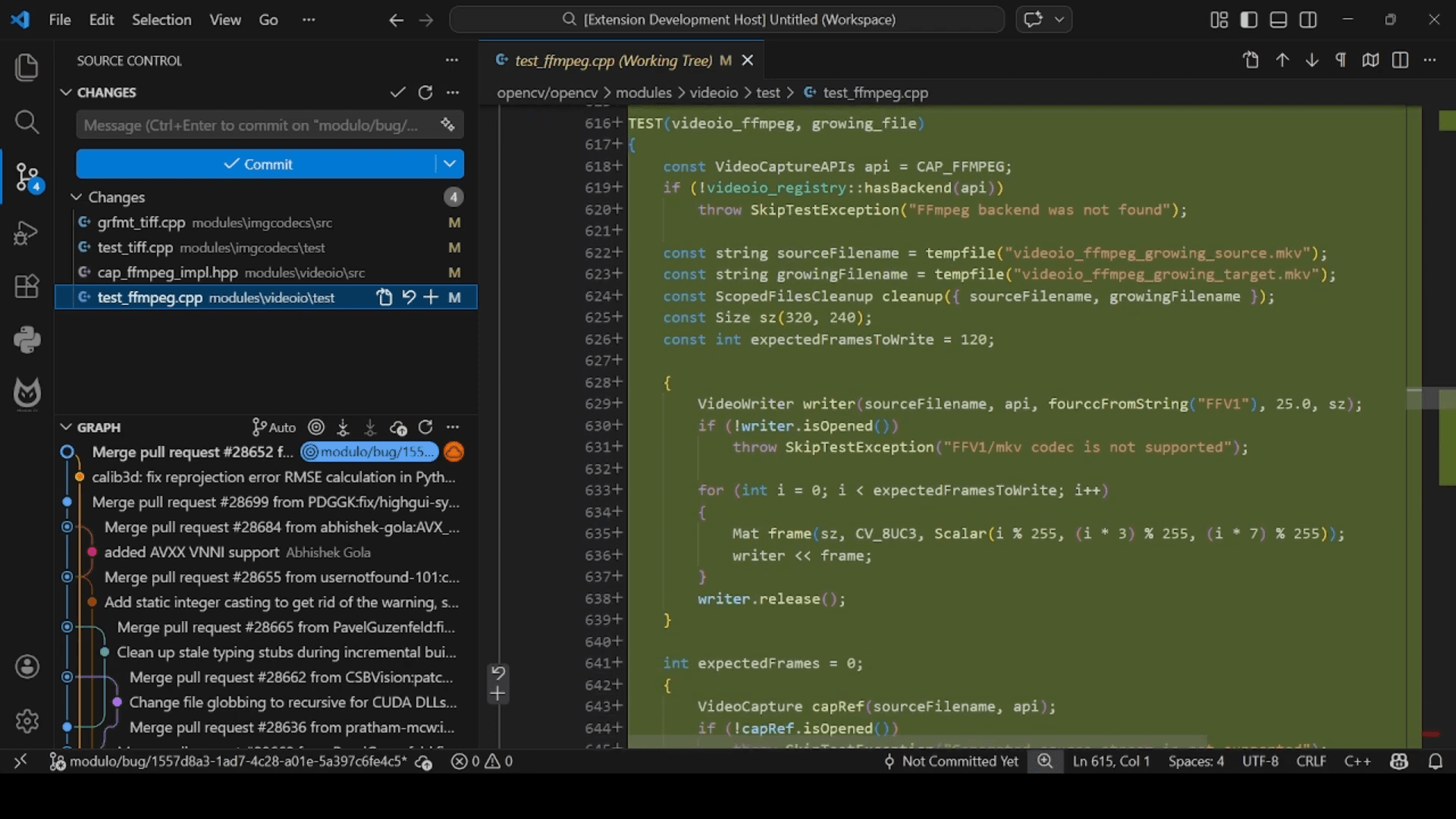Open the Copilot chat icon in title bar
The image size is (1456, 819).
[1033, 20]
